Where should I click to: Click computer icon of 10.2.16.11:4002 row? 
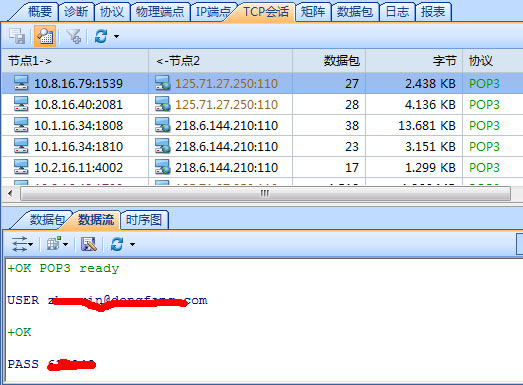pyautogui.click(x=21, y=167)
